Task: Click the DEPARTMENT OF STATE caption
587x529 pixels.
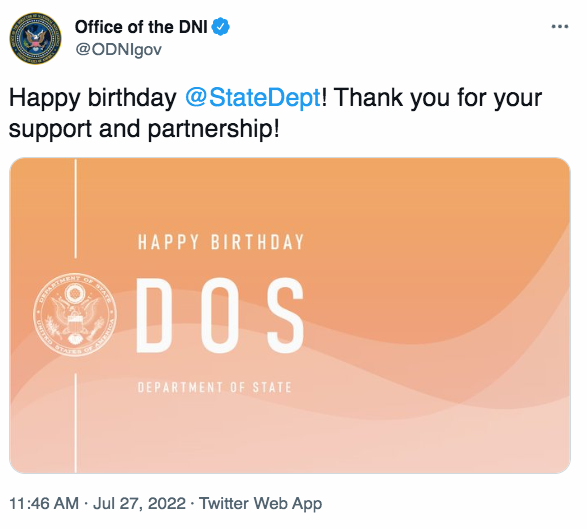Action: click(x=215, y=387)
